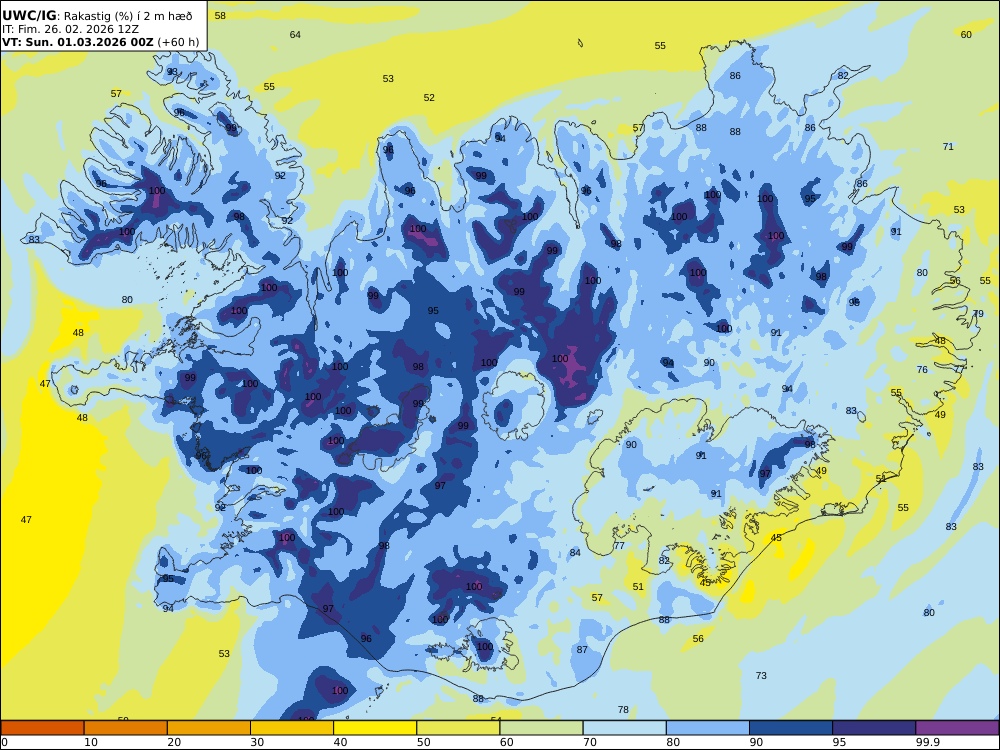Select the orange 10–20 legend color block
This screenshot has height=750, width=1000.
(126, 728)
